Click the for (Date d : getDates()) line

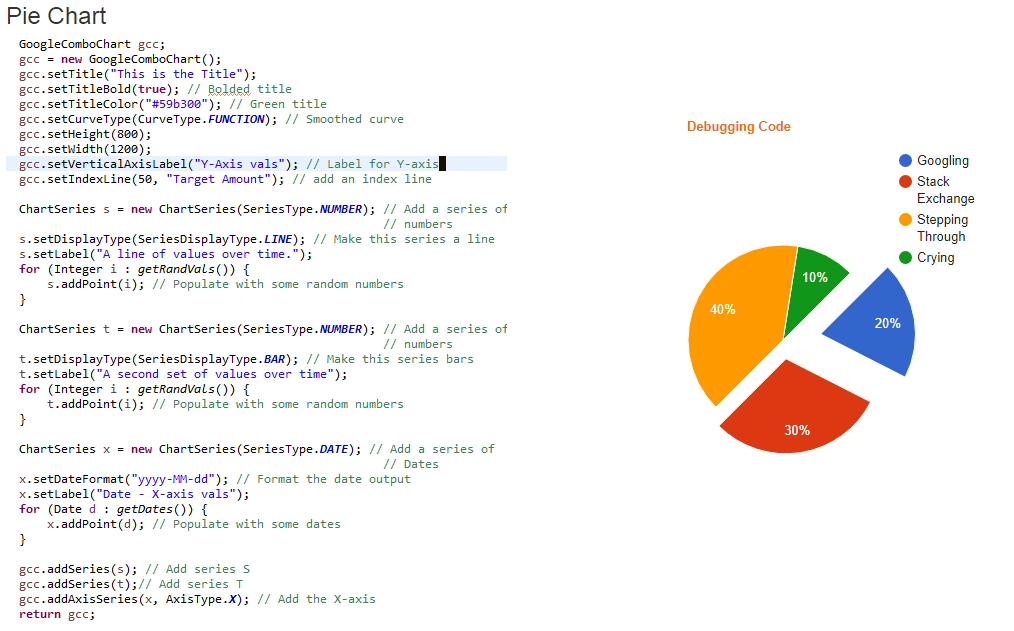click(113, 509)
